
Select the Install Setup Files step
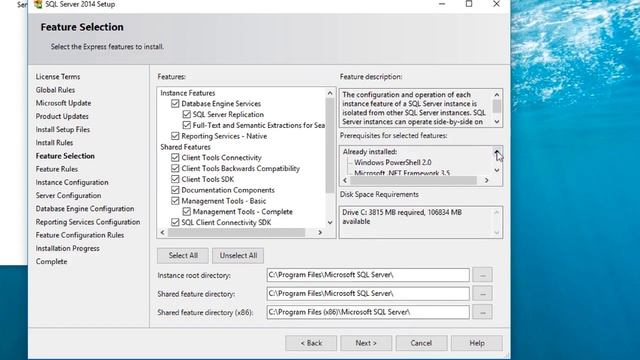pos(63,129)
